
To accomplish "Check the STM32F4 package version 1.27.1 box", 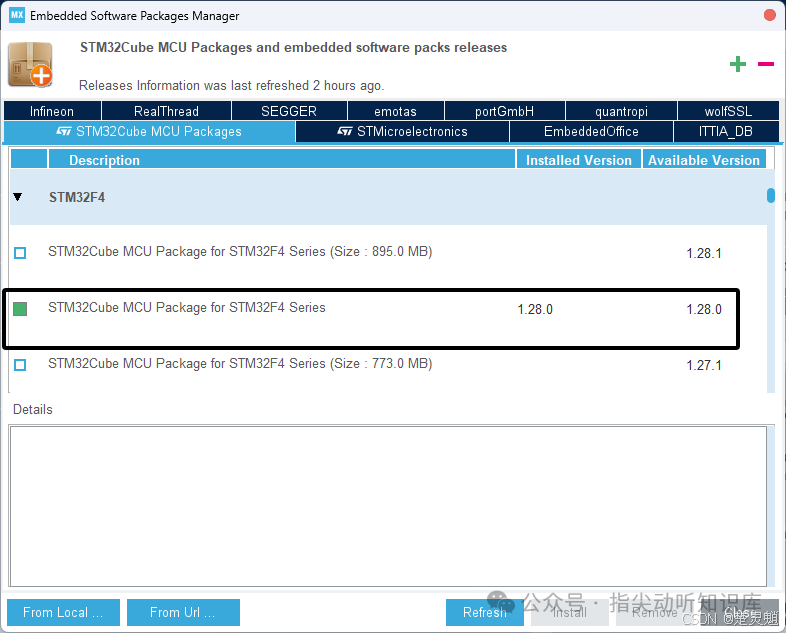I will tap(20, 365).
